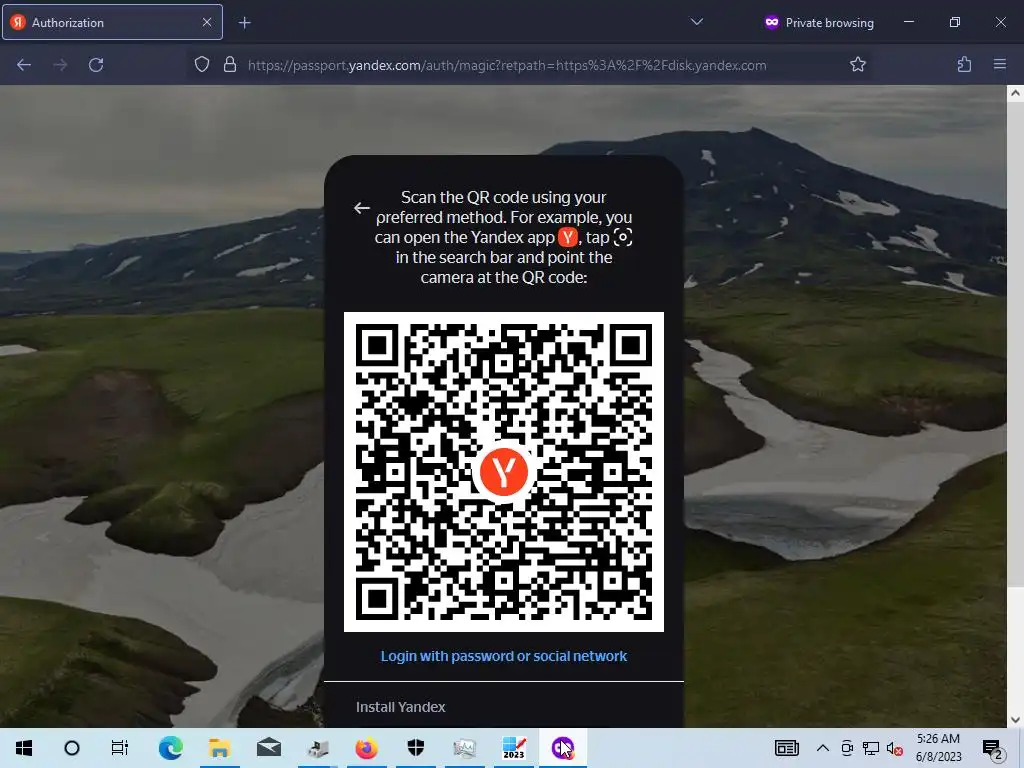Viewport: 1024px width, 768px height.
Task: Open Windows Security shield in the taskbar
Action: pyautogui.click(x=415, y=748)
